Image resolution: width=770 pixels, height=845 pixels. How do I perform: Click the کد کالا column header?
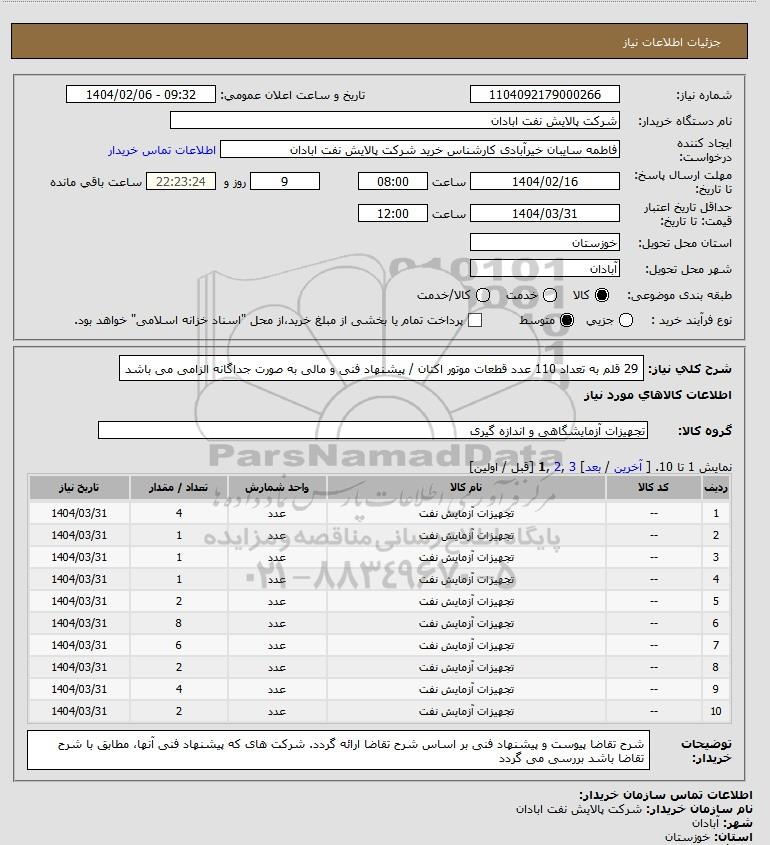click(x=654, y=487)
